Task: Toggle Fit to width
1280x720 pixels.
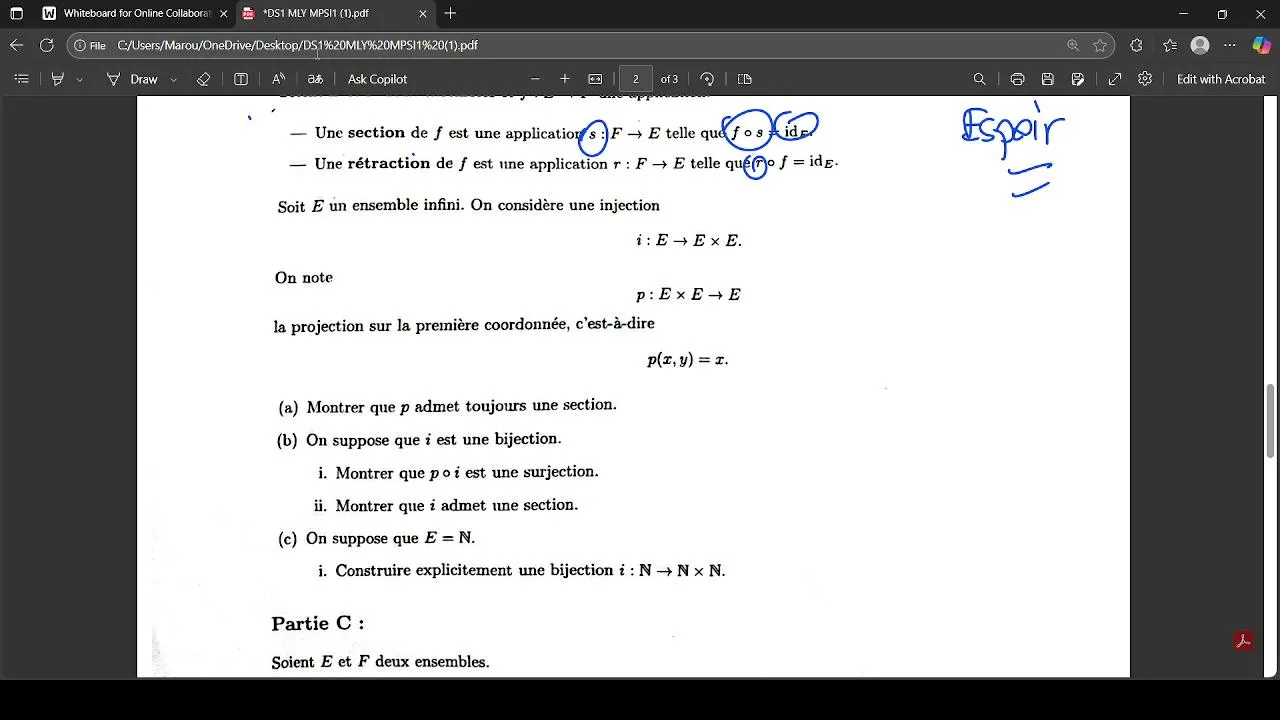Action: [x=596, y=79]
